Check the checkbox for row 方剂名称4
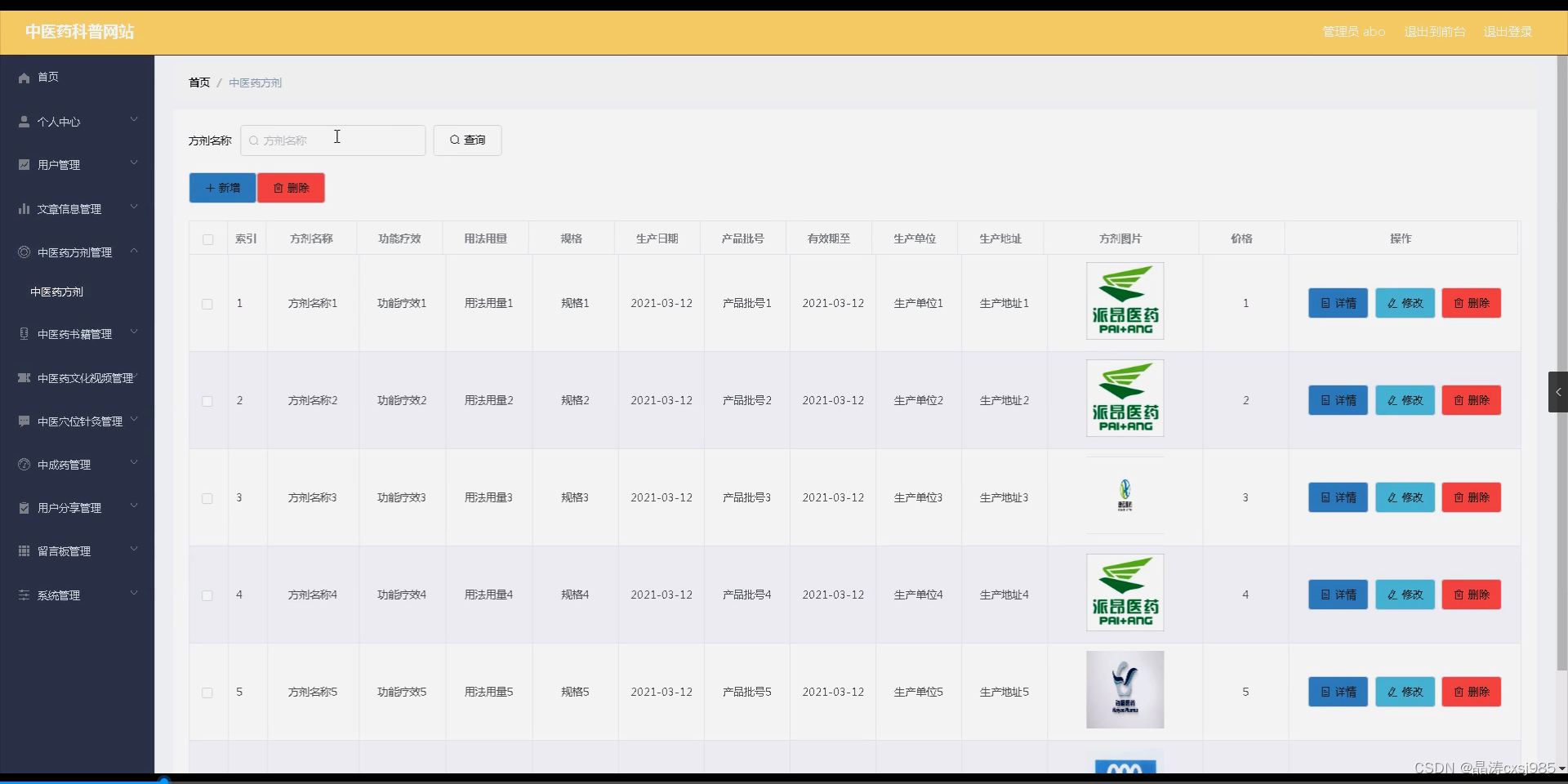This screenshot has height=784, width=1568. click(207, 595)
